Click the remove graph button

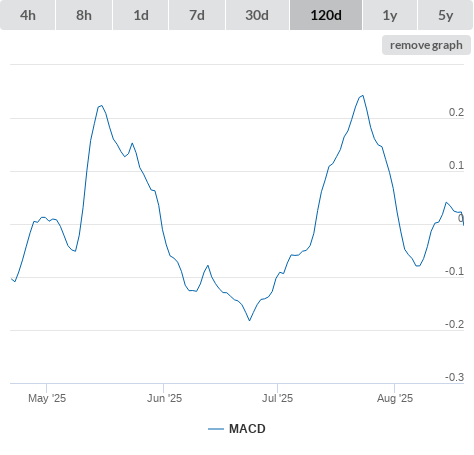[426, 45]
